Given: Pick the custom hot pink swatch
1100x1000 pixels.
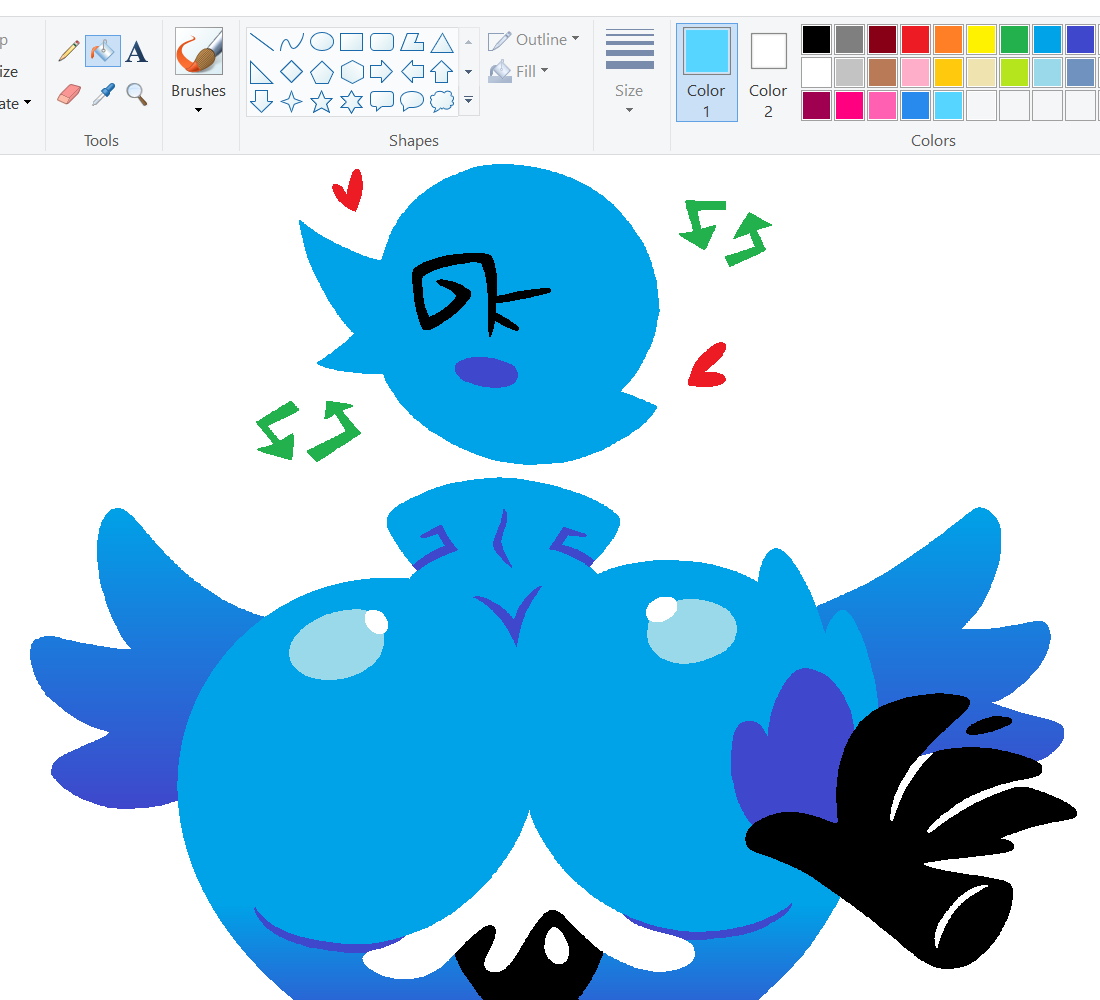Looking at the screenshot, I should pos(850,105).
